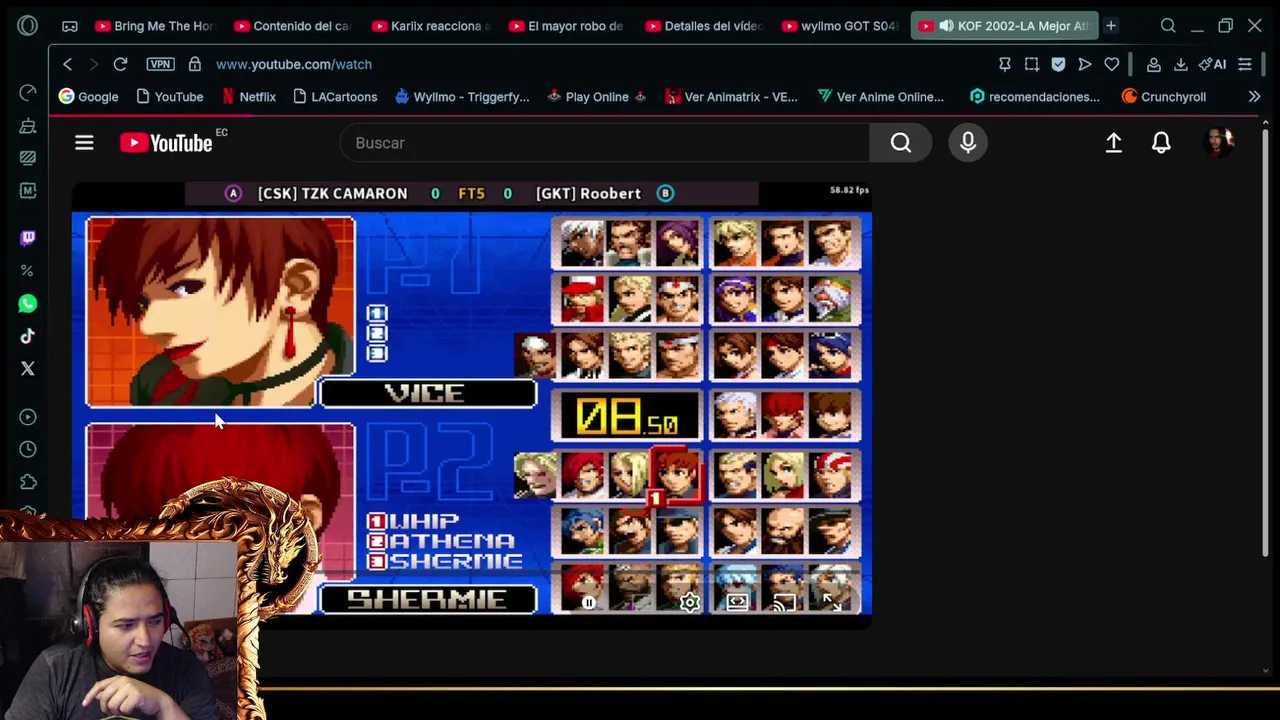This screenshot has width=1280, height=720.
Task: Switch to the Karlix reacciona tab
Action: (x=431, y=26)
